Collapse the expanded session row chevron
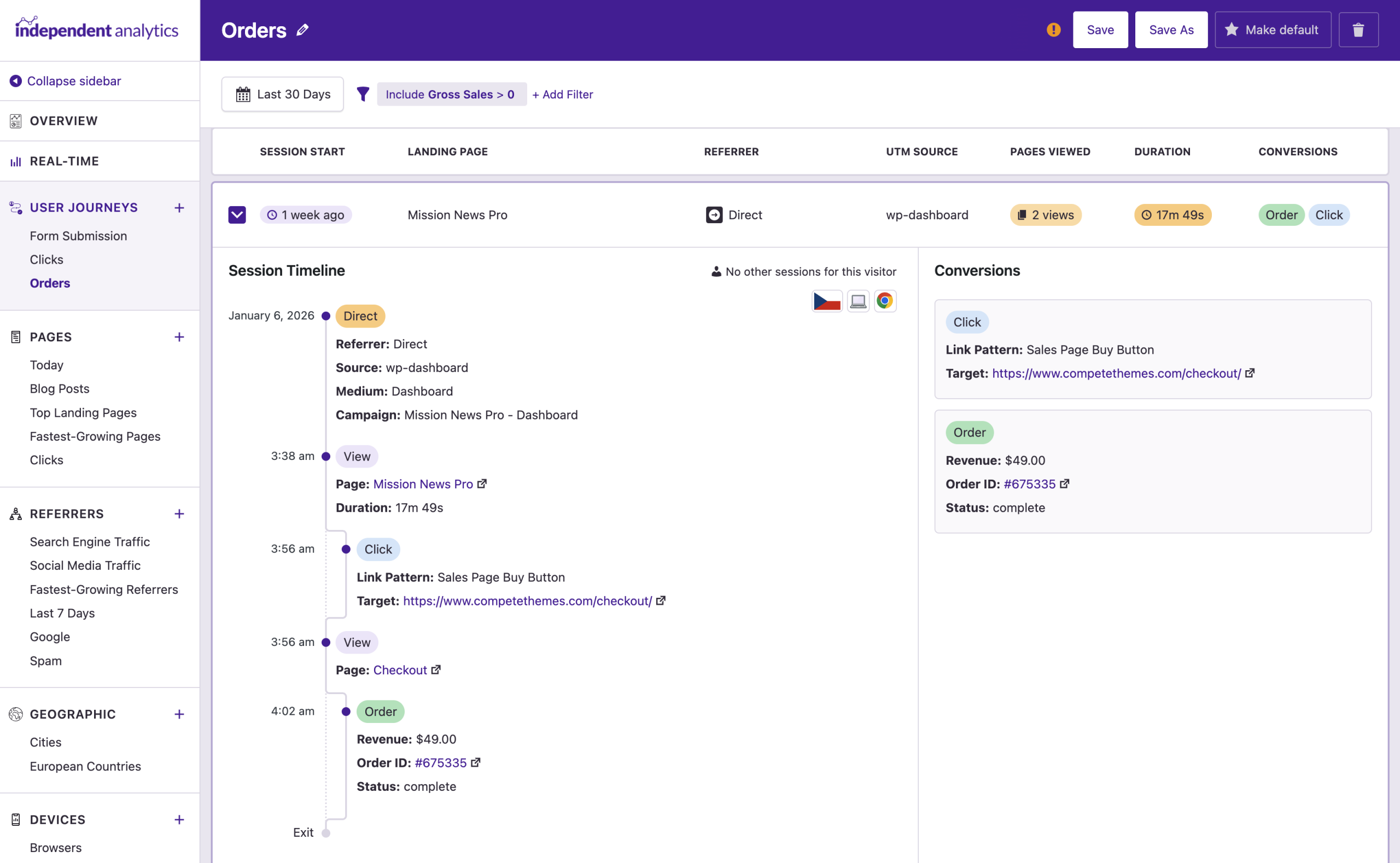 [236, 214]
